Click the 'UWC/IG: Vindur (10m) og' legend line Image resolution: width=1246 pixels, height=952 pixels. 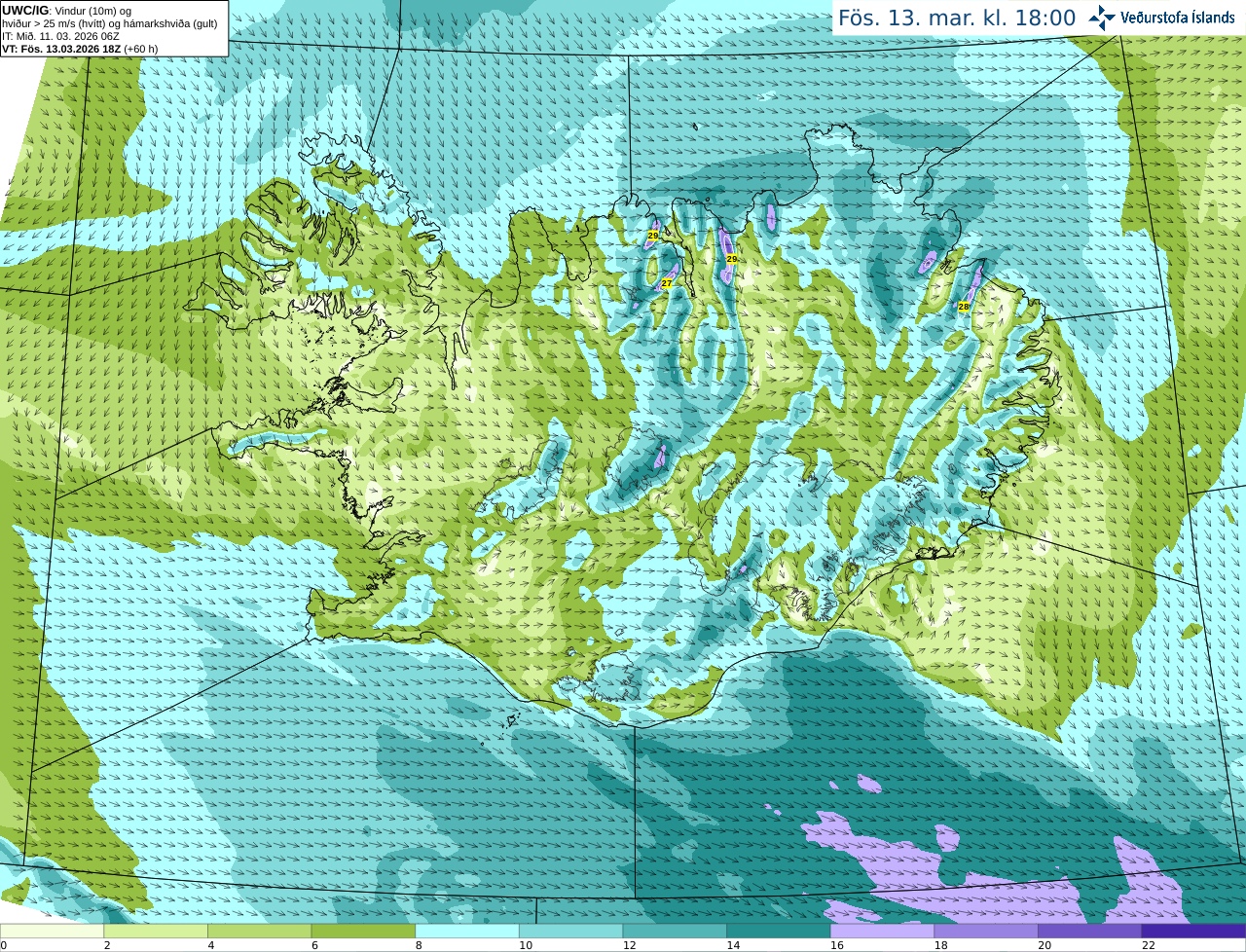[66, 11]
